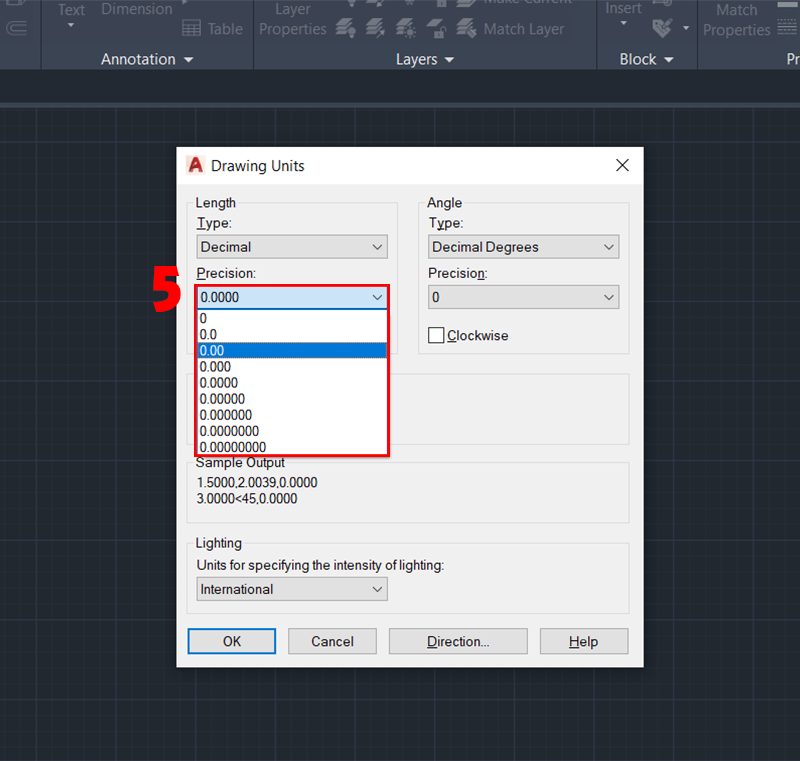Viewport: 800px width, 761px height.
Task: Expand the Layers panel flyout
Action: tap(449, 60)
